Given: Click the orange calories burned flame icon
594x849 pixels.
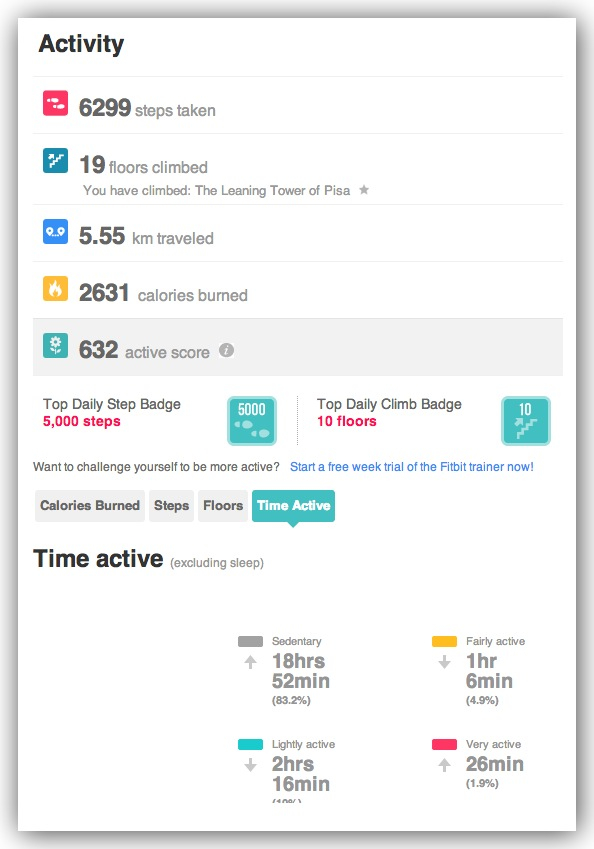Looking at the screenshot, I should click(55, 288).
